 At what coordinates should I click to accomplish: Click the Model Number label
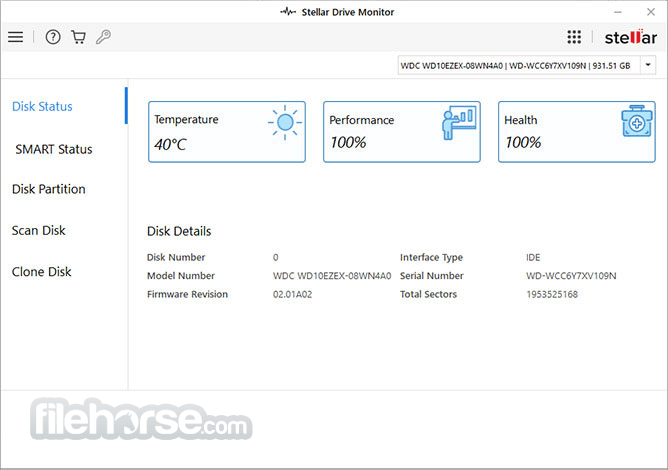(x=181, y=276)
